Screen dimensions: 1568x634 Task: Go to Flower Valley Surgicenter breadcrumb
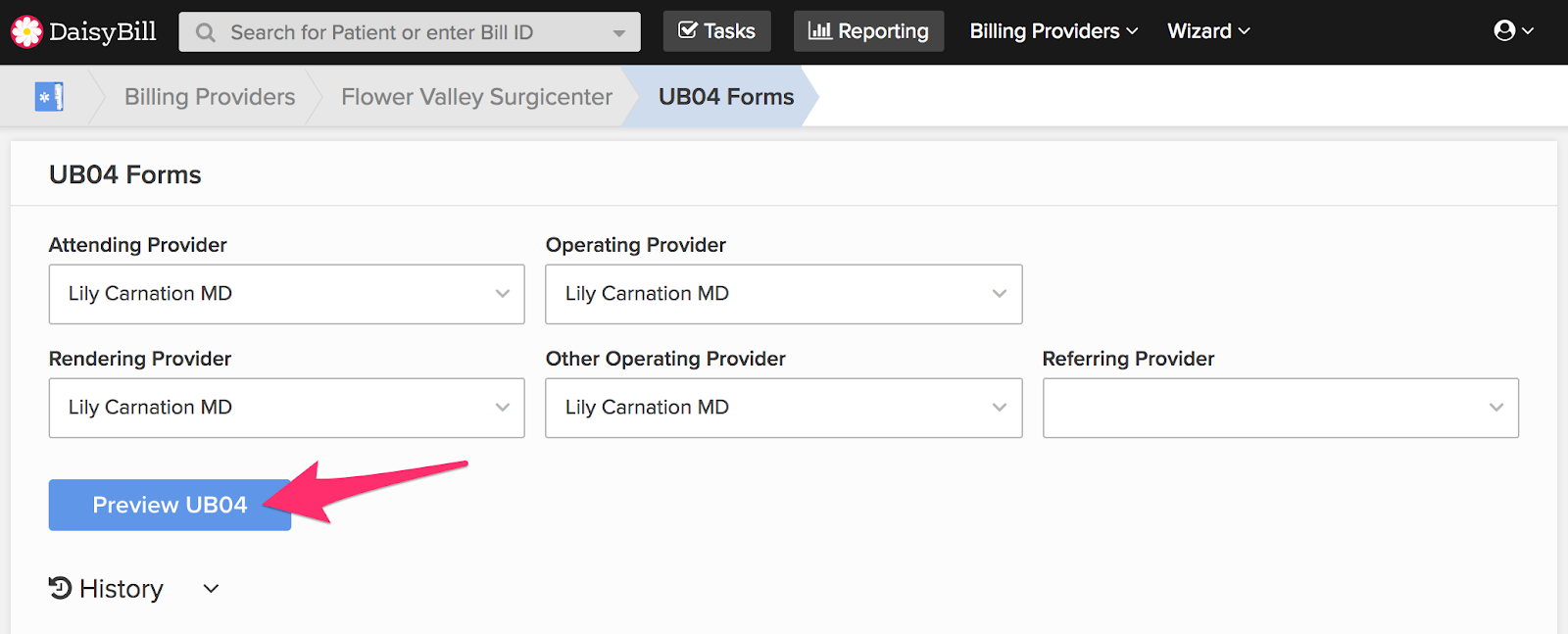[476, 97]
